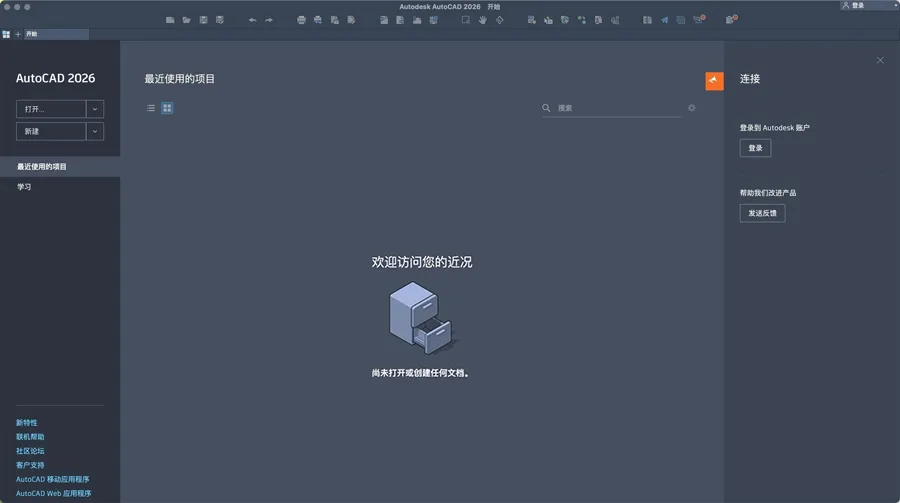Click the orange megaphone announcements icon

tap(714, 81)
